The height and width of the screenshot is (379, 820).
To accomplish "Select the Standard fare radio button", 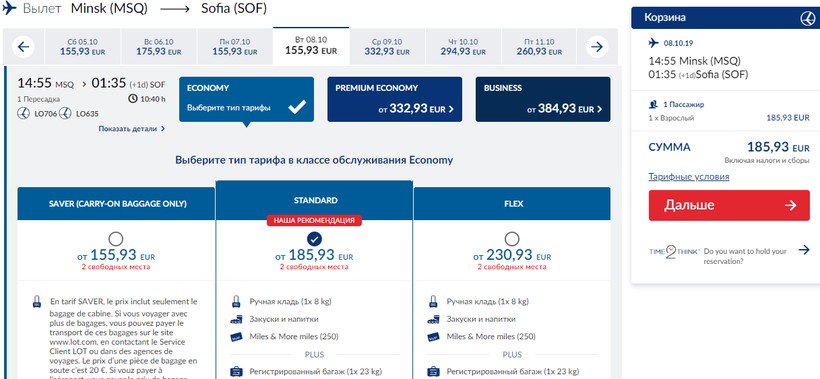I will [314, 239].
